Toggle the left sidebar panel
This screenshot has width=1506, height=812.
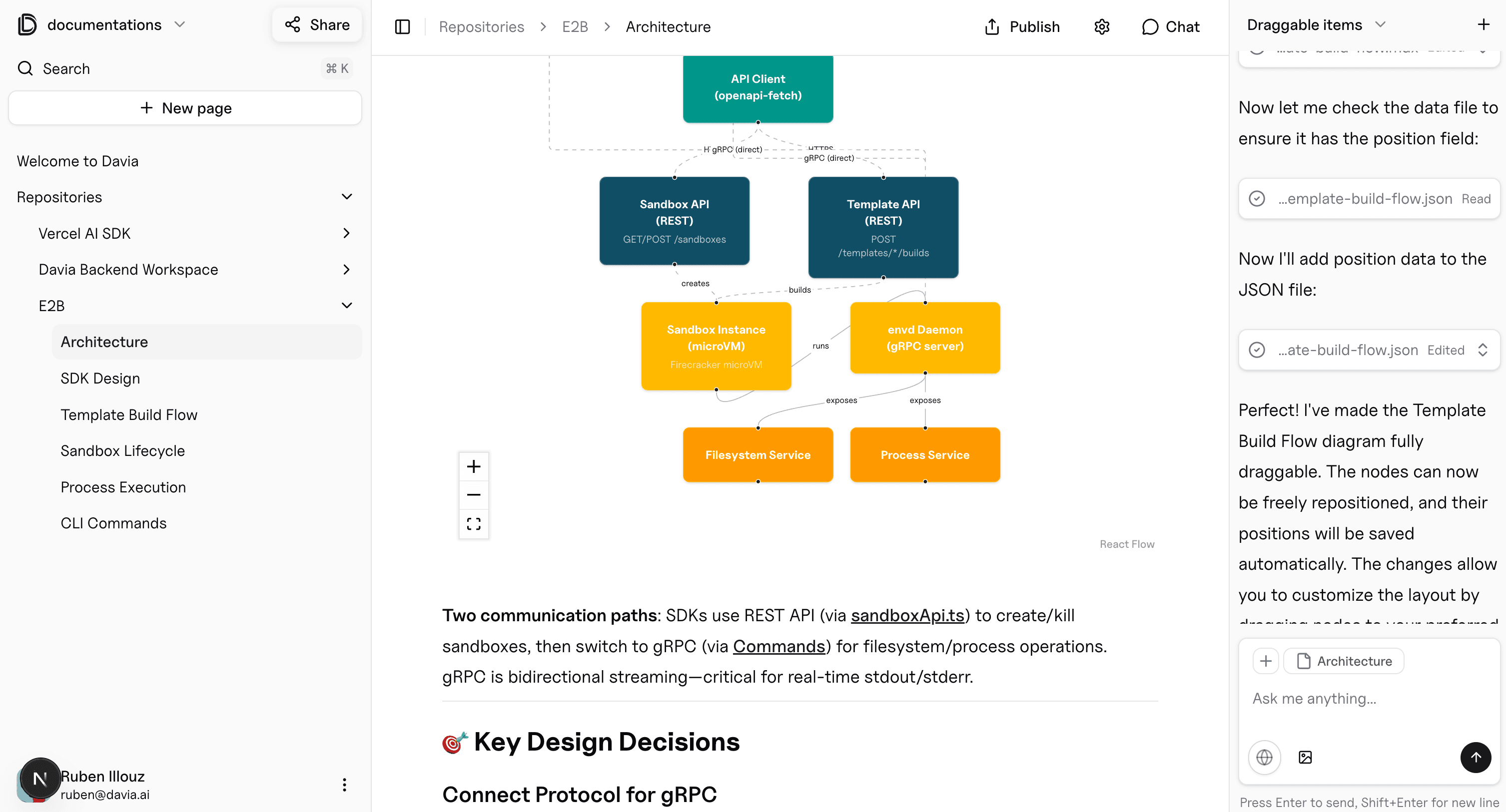402,26
